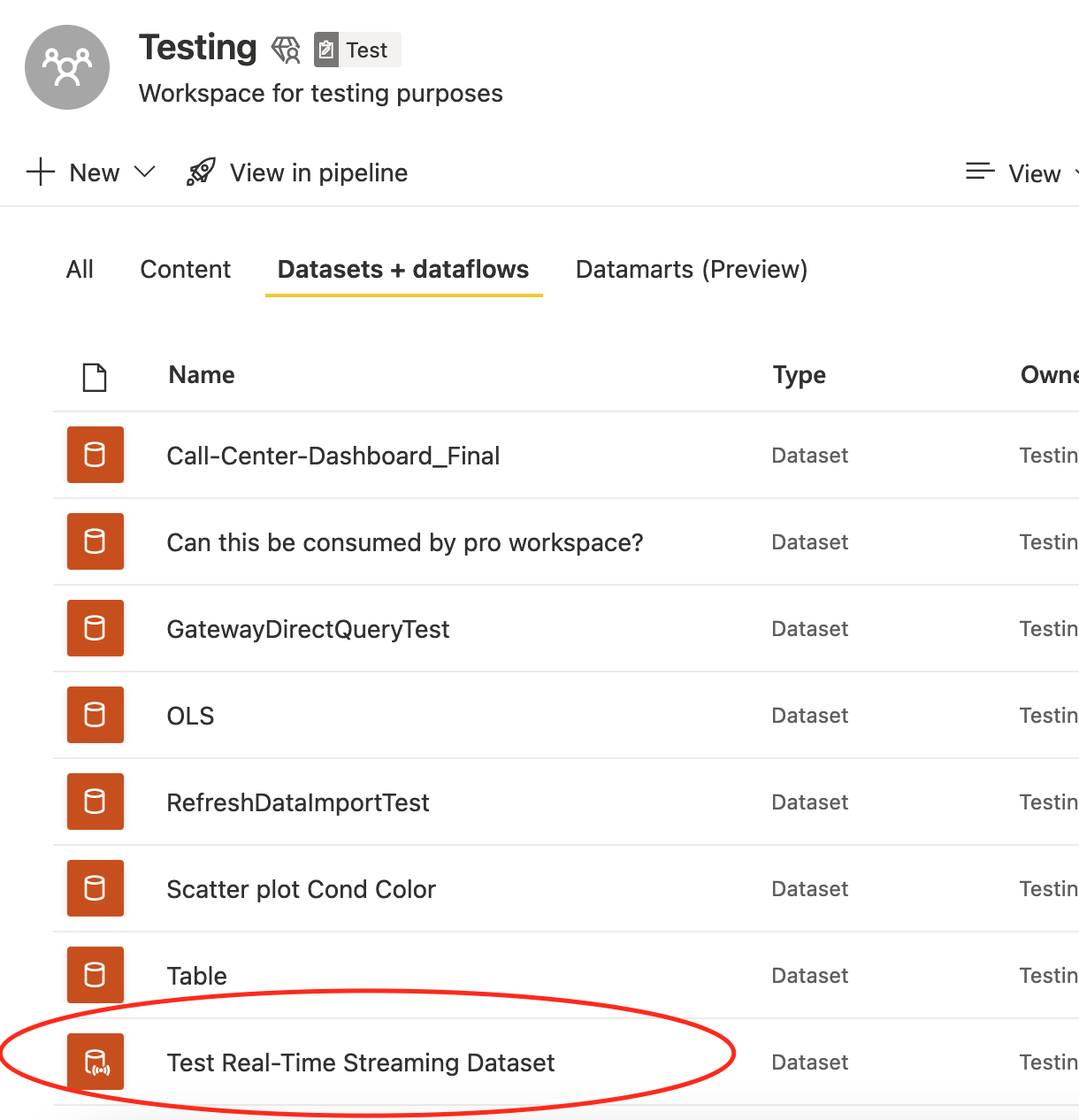
Task: Click the Name column header to sort
Action: click(201, 374)
